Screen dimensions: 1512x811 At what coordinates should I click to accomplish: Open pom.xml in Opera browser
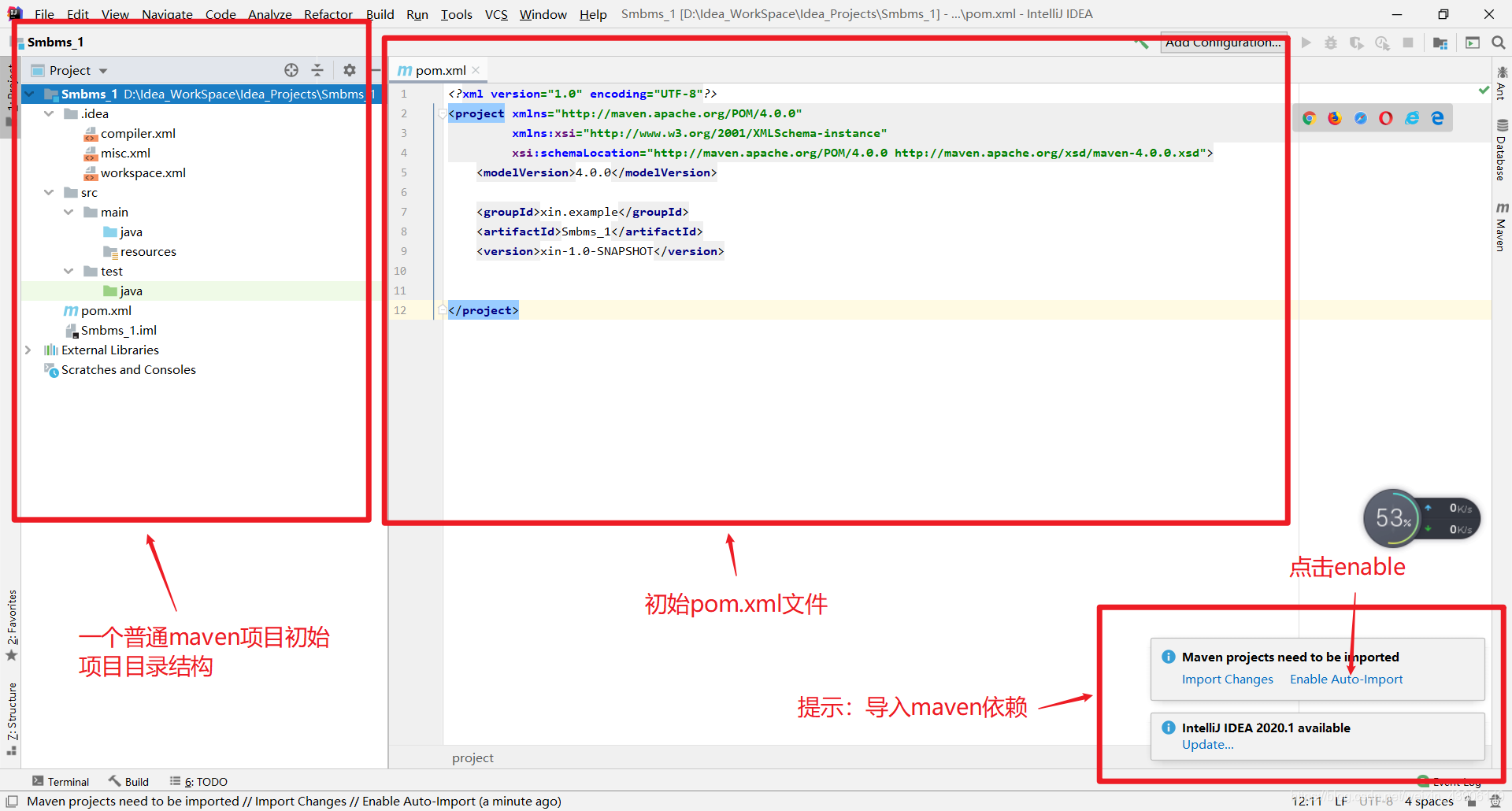(1386, 118)
